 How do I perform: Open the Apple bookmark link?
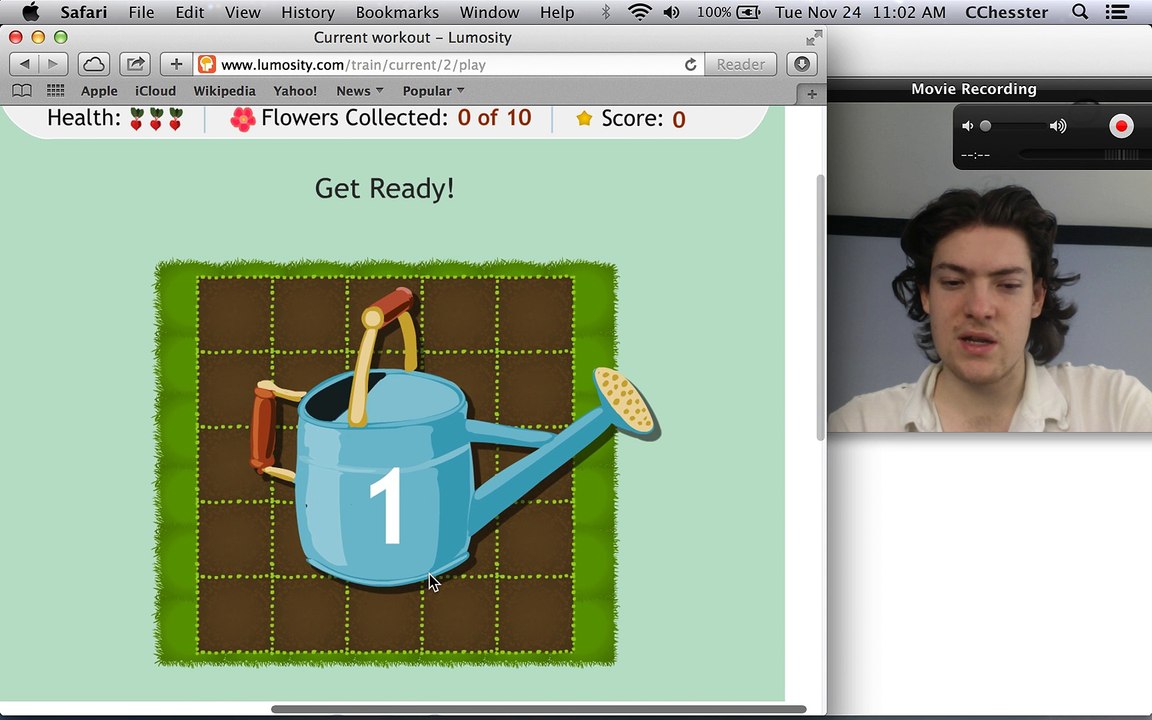[99, 90]
